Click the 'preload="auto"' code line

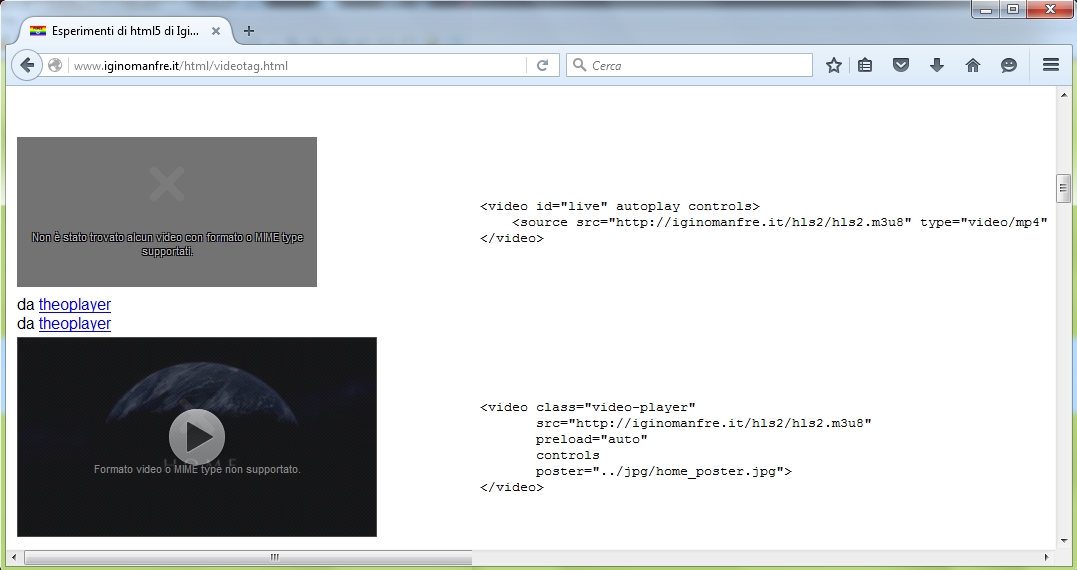click(x=591, y=439)
